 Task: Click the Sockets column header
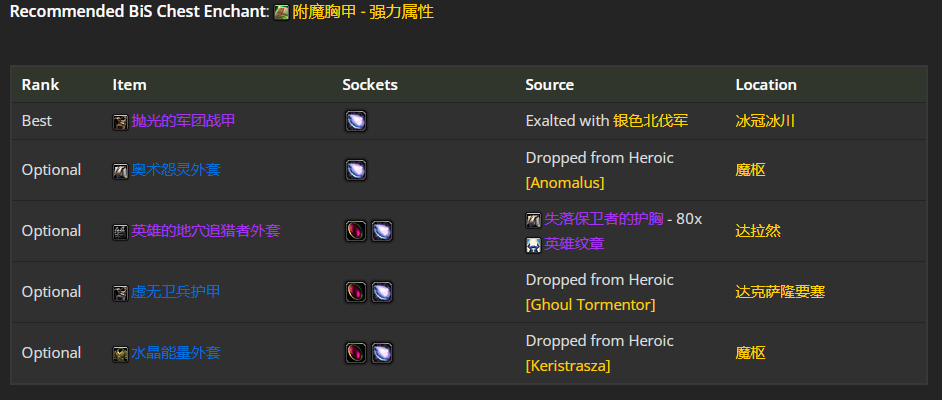[x=370, y=85]
